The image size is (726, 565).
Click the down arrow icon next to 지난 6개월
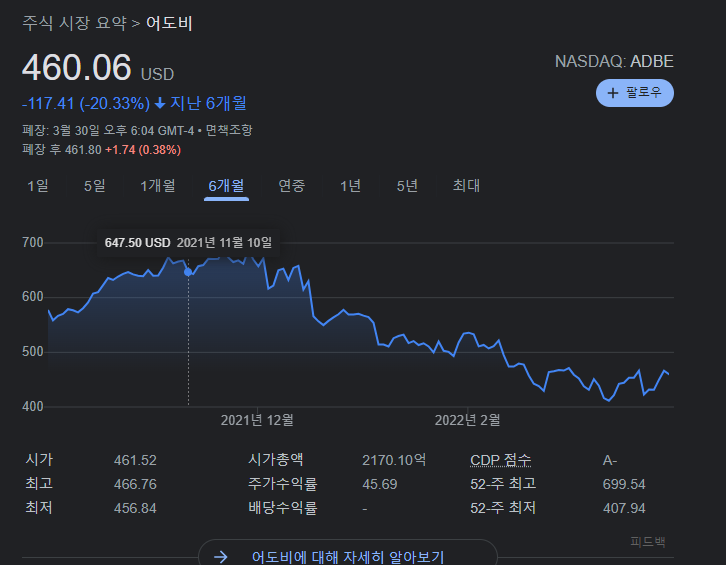pyautogui.click(x=160, y=103)
